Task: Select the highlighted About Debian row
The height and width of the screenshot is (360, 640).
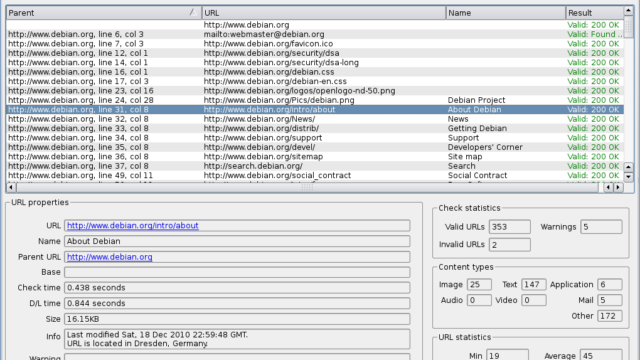Action: [315, 109]
